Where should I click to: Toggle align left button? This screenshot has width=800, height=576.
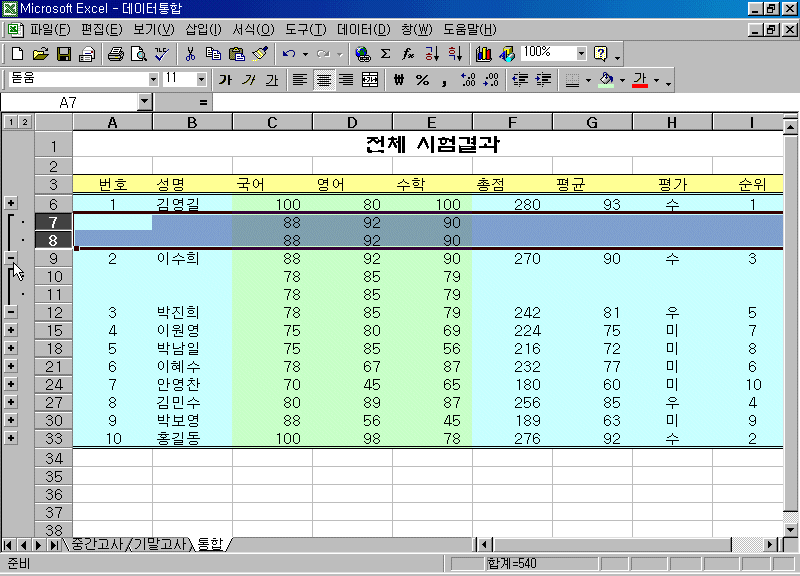click(x=299, y=80)
